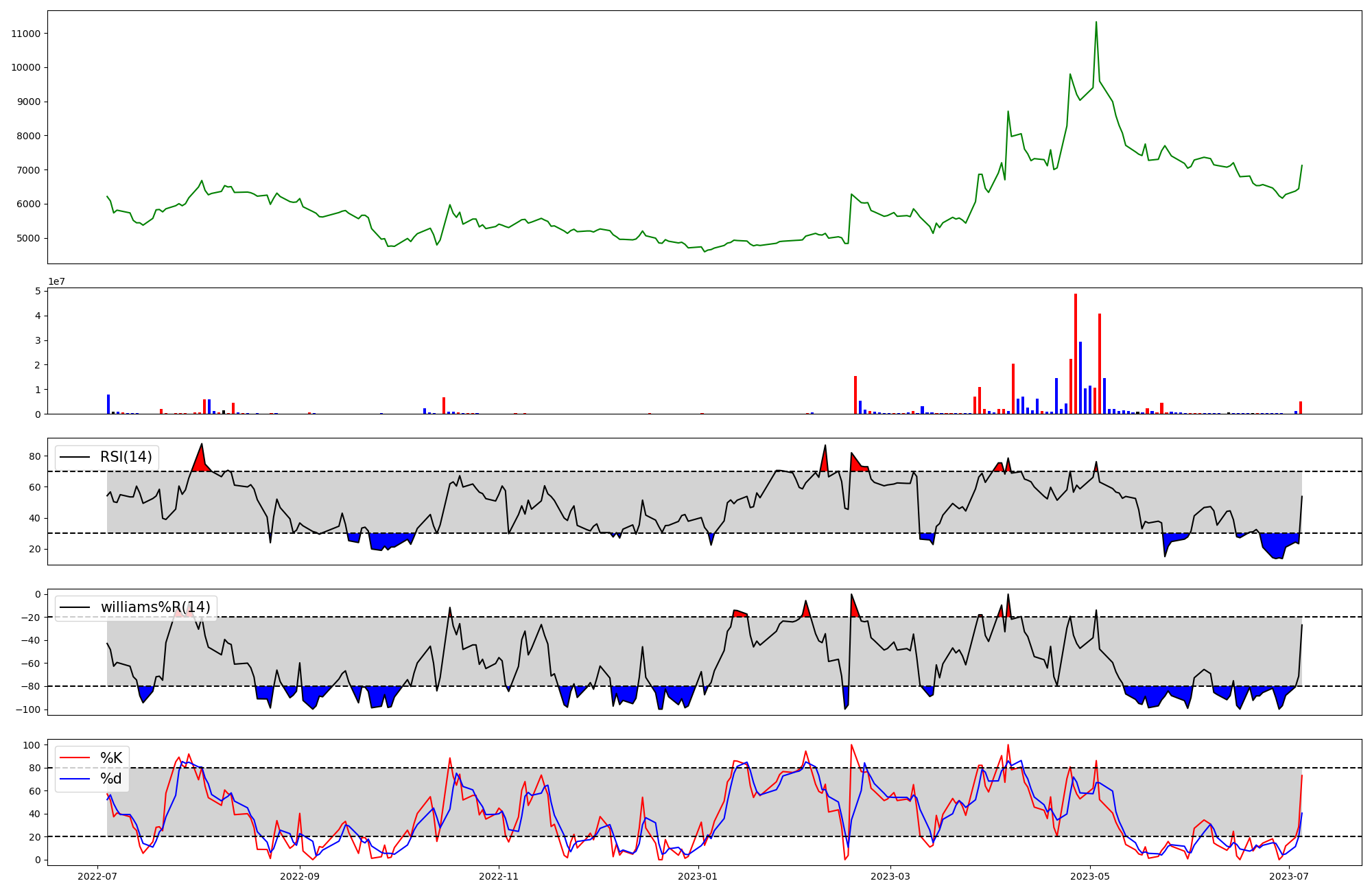
Task: Select the 2023-03 date label on x-axis
Action: [x=890, y=876]
